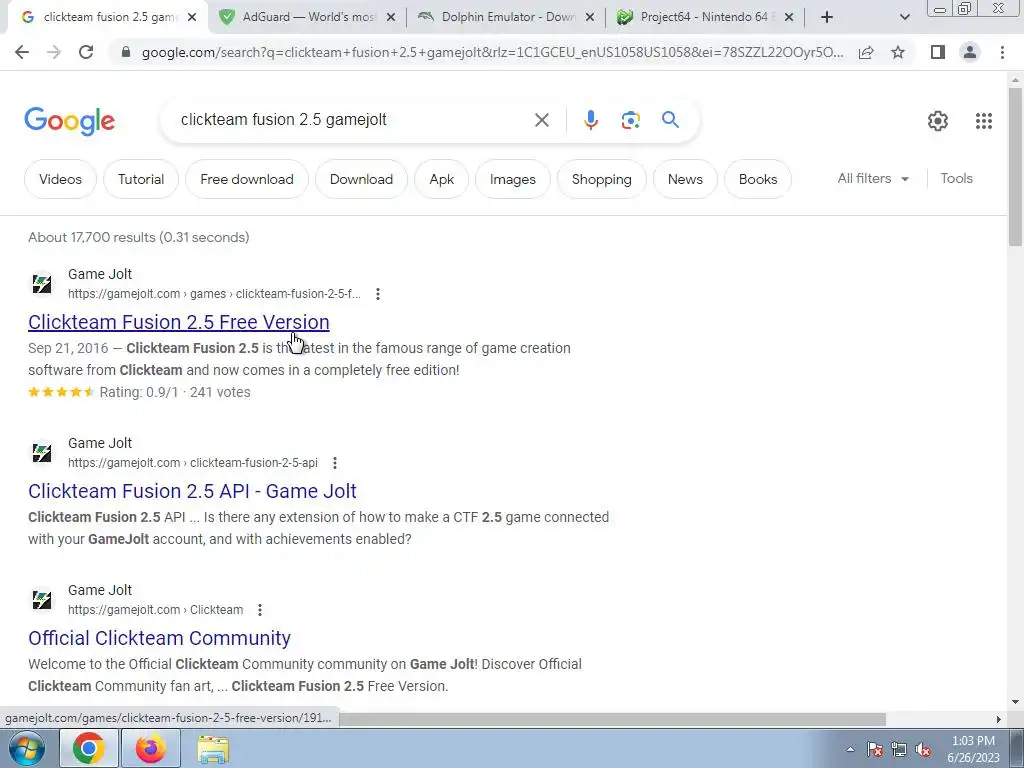Click the clickteam-fusion-2-5-api URL breadcrumb
1024x768 pixels.
pos(193,463)
